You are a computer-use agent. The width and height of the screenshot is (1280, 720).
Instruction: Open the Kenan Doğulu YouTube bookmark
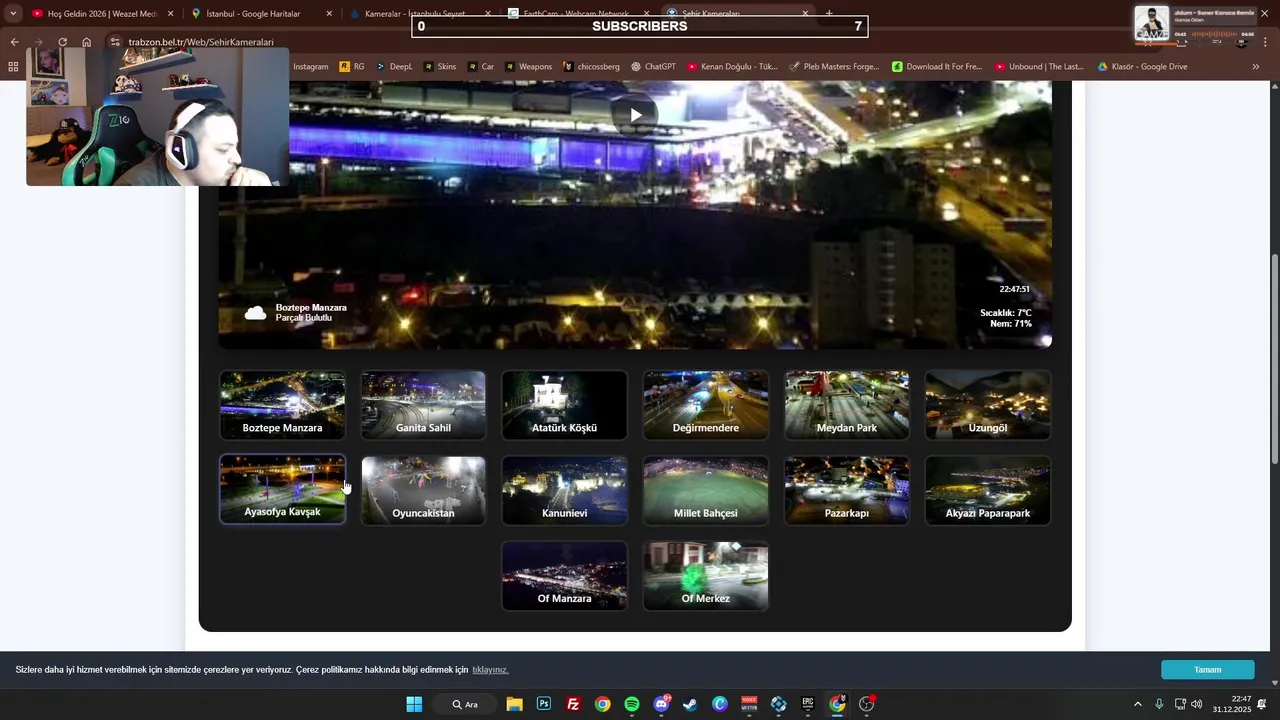point(732,67)
